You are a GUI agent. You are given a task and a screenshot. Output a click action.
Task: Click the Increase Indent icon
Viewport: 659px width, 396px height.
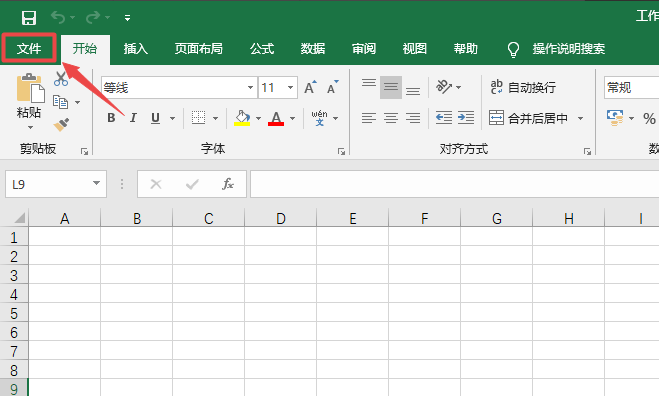(x=466, y=118)
